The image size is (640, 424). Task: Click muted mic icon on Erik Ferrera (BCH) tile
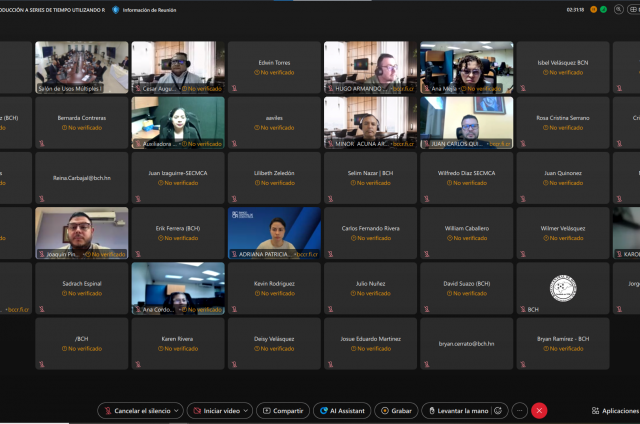[x=138, y=254]
